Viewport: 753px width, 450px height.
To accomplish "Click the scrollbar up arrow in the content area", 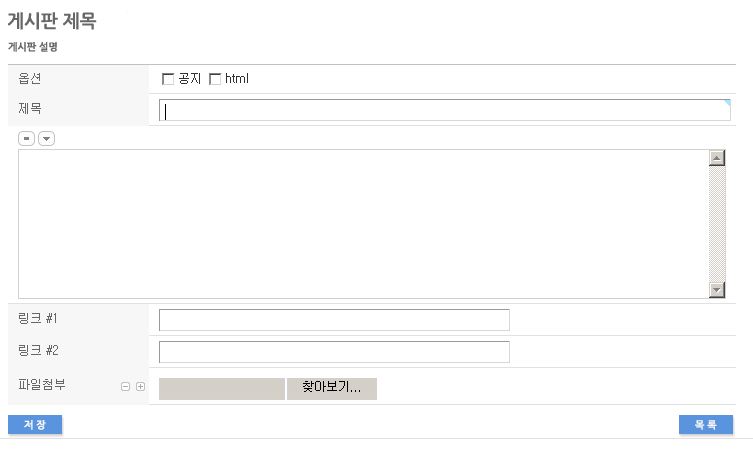I will (716, 157).
